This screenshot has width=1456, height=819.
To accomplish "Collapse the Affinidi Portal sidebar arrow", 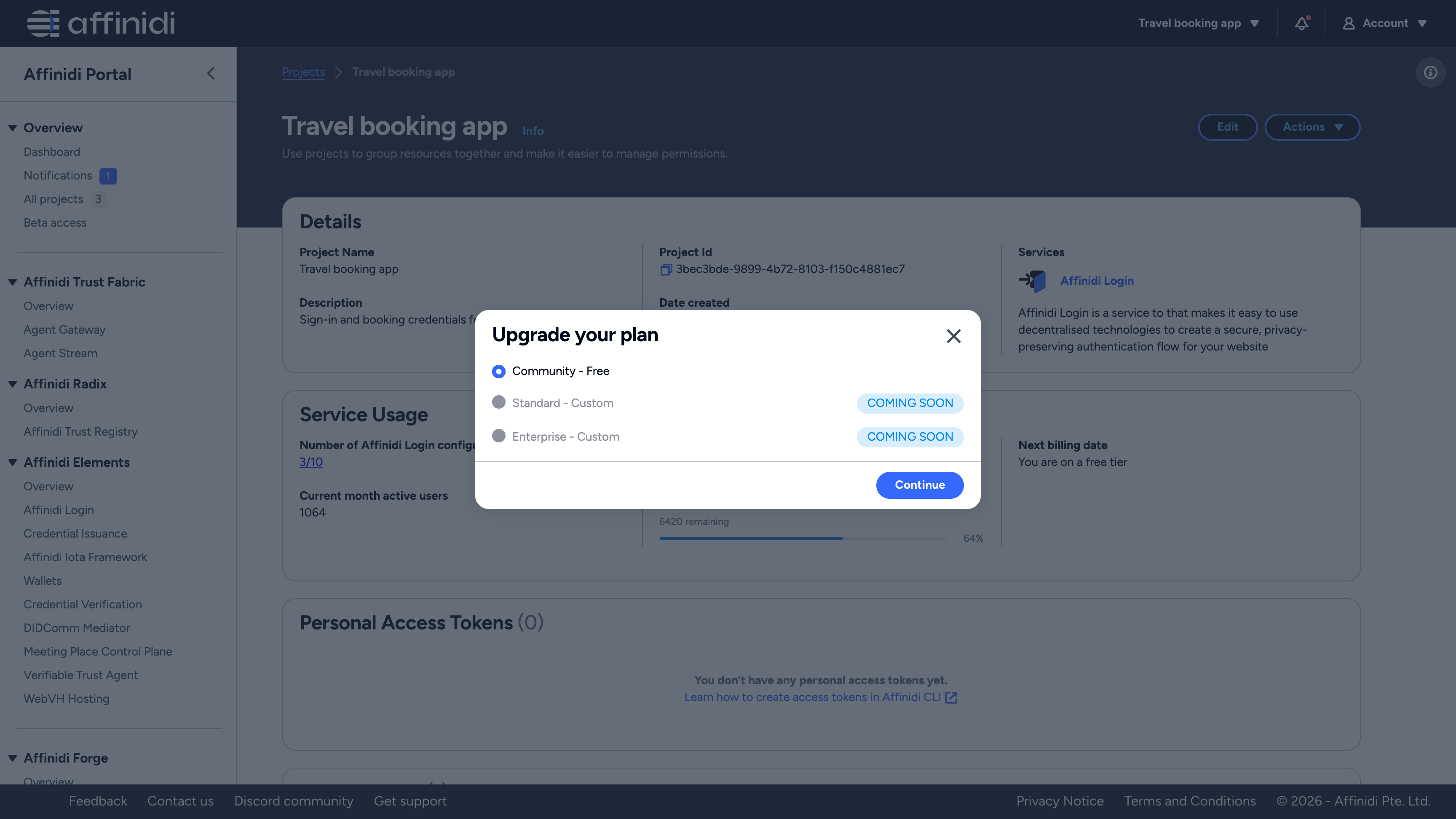I will [211, 73].
